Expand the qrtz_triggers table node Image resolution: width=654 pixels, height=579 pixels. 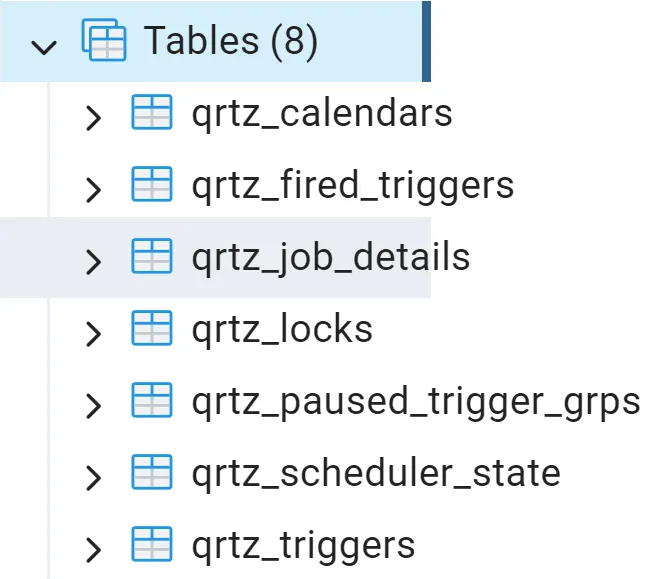(x=93, y=550)
